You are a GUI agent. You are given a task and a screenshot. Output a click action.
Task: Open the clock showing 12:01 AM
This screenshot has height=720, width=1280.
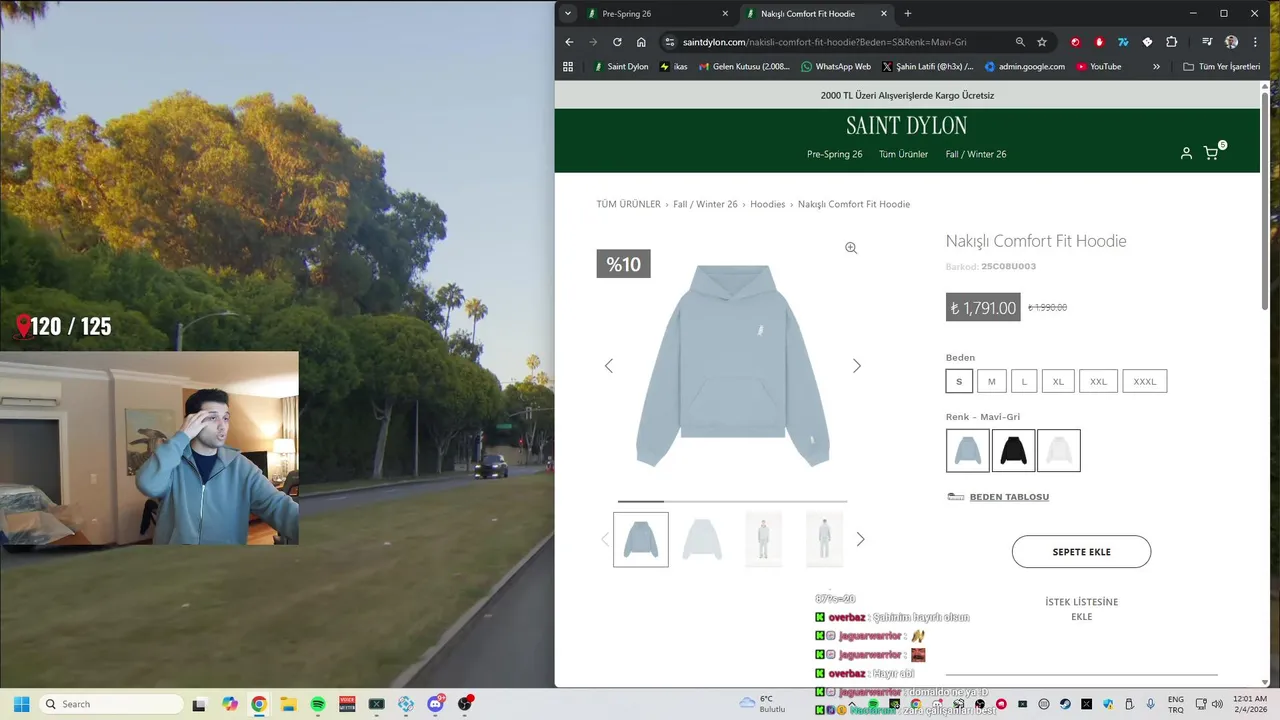[1250, 704]
